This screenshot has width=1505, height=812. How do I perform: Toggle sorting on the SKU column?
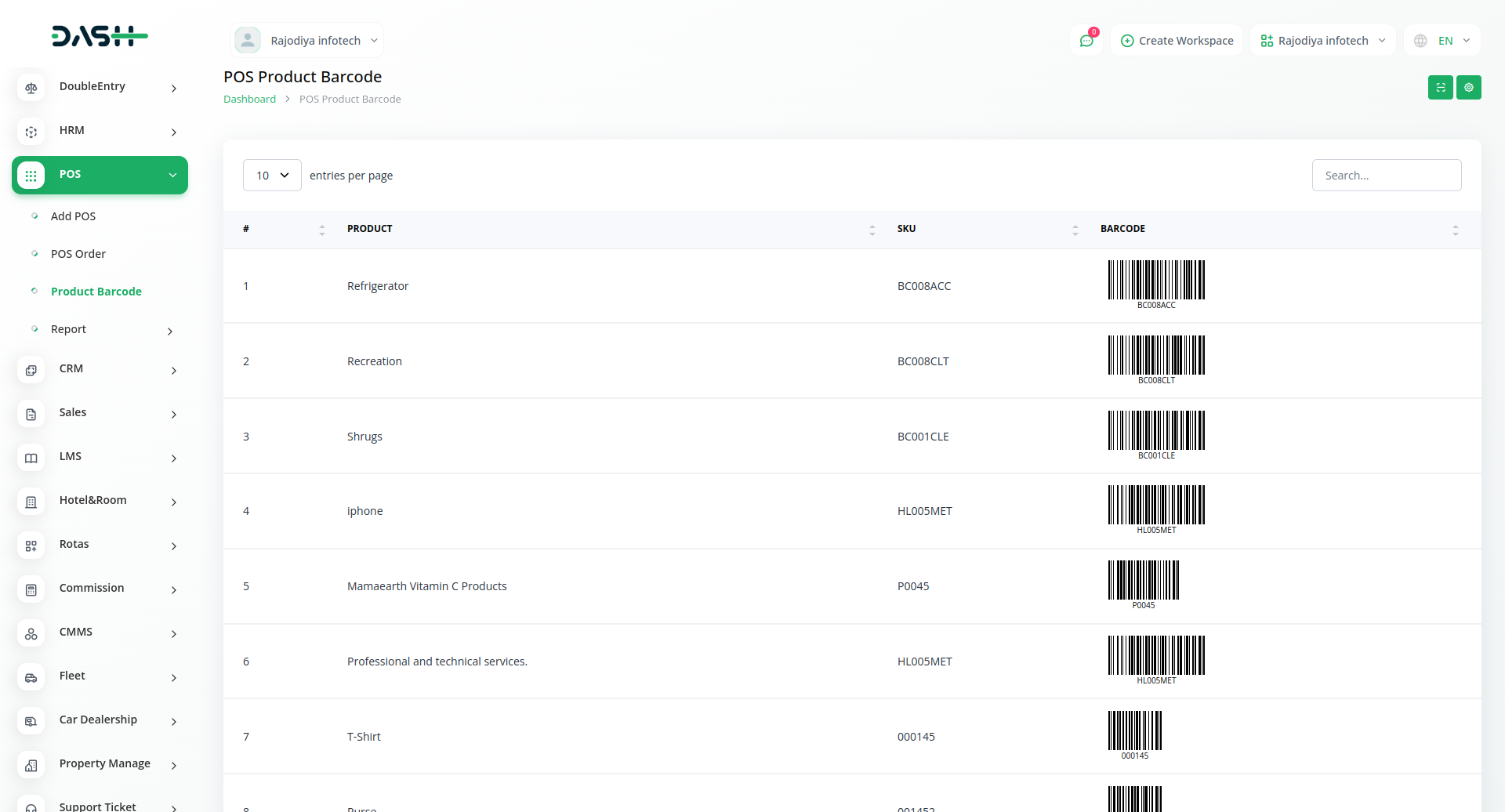1075,230
